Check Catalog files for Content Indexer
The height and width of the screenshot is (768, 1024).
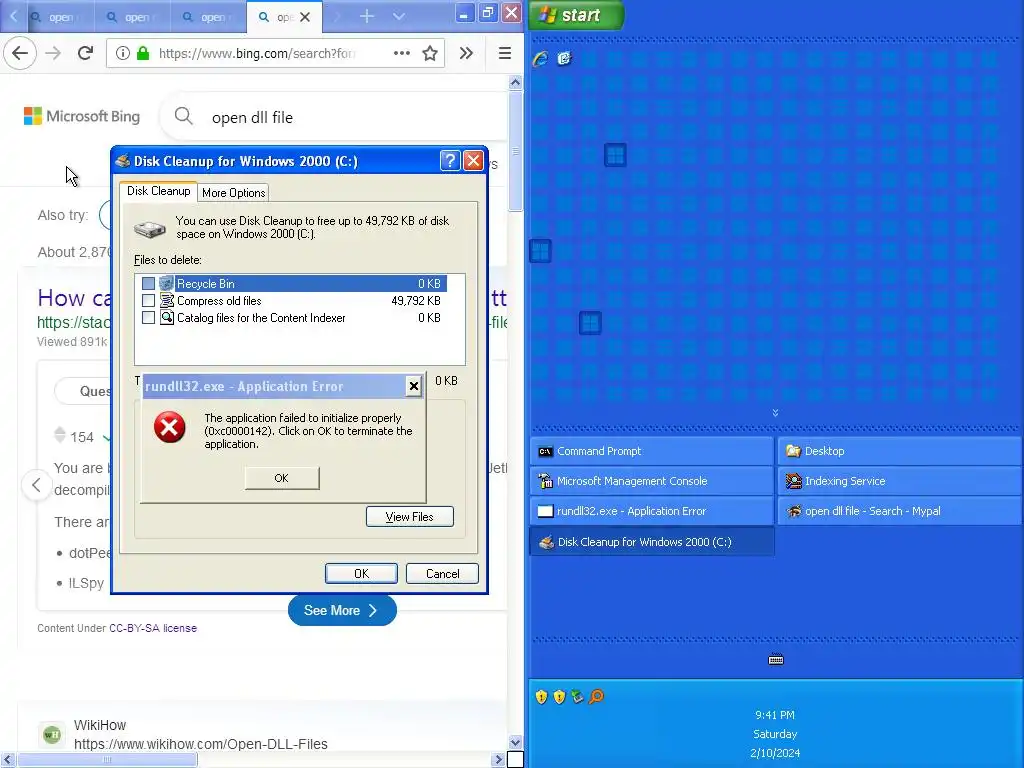(148, 317)
